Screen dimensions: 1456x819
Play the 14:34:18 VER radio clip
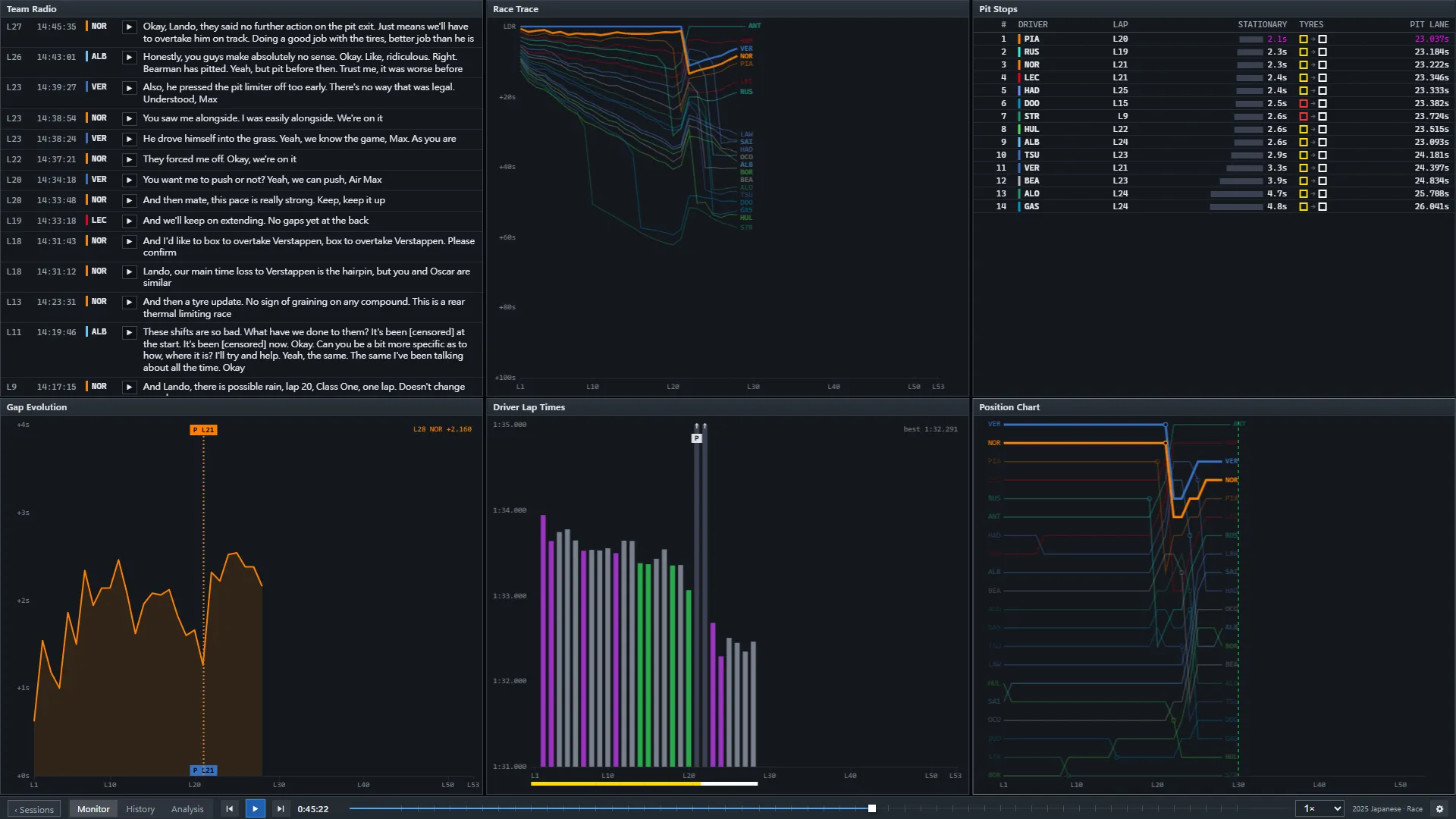(x=129, y=180)
